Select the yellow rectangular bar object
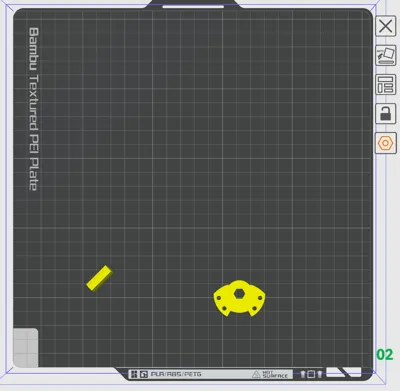The width and height of the screenshot is (400, 391). [x=100, y=278]
